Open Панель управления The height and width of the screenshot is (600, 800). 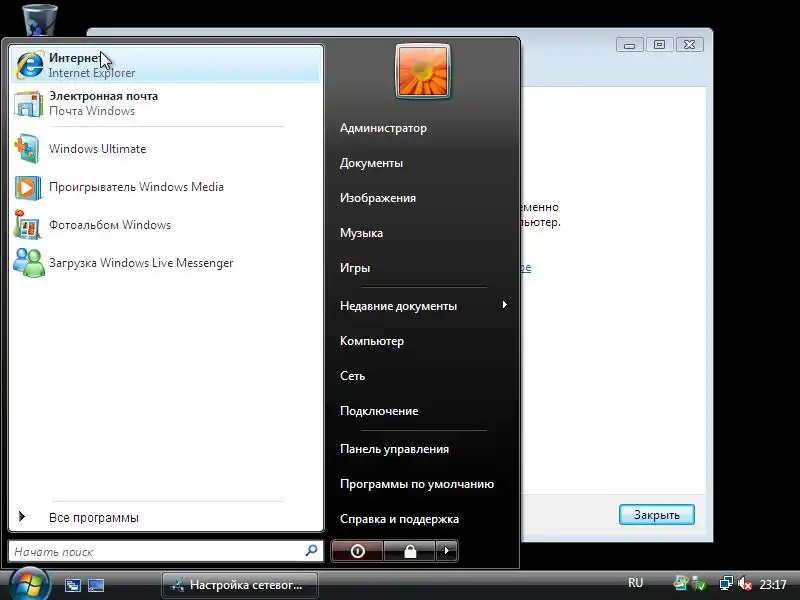tap(394, 449)
